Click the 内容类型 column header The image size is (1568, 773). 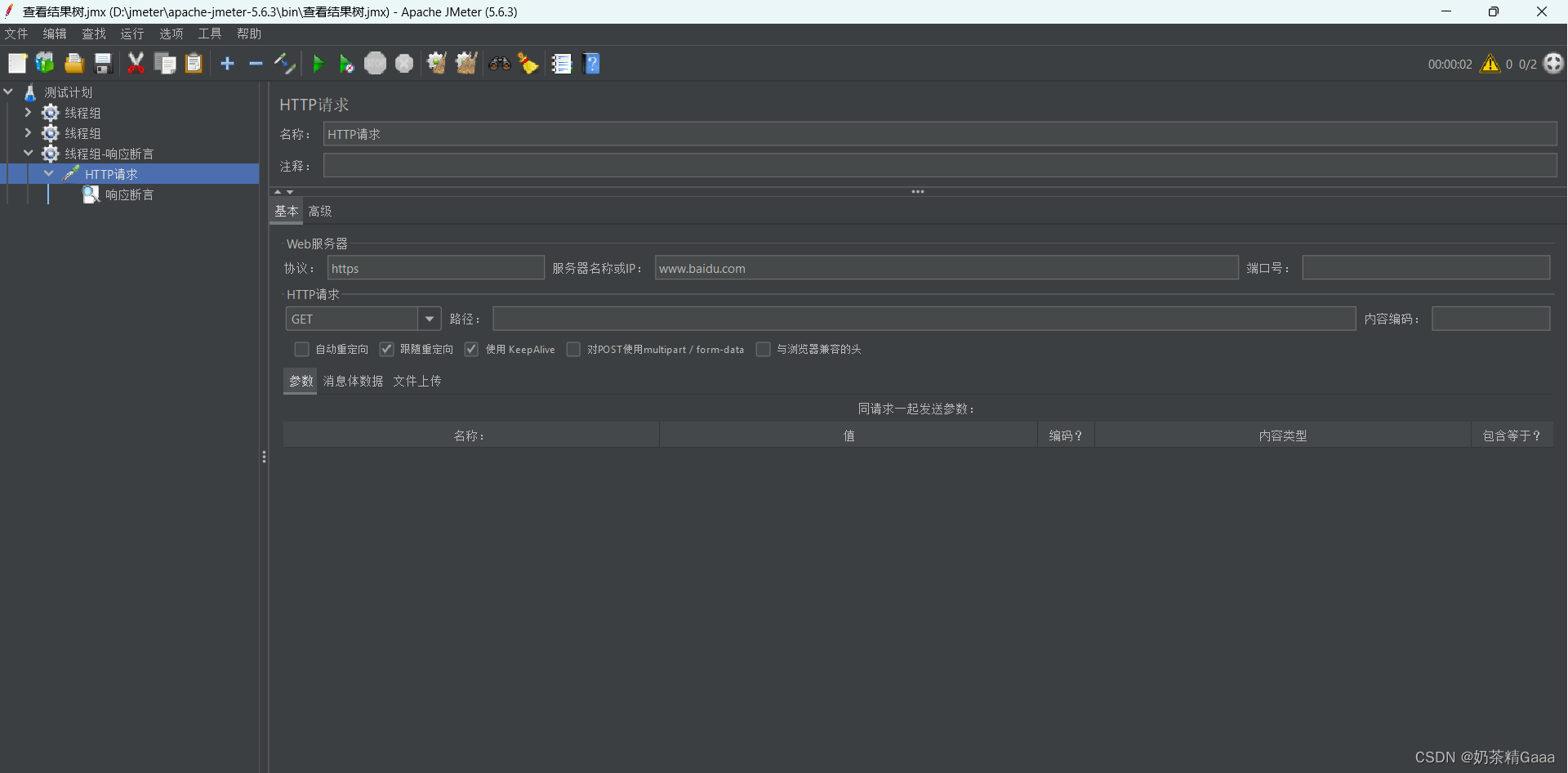click(1283, 436)
